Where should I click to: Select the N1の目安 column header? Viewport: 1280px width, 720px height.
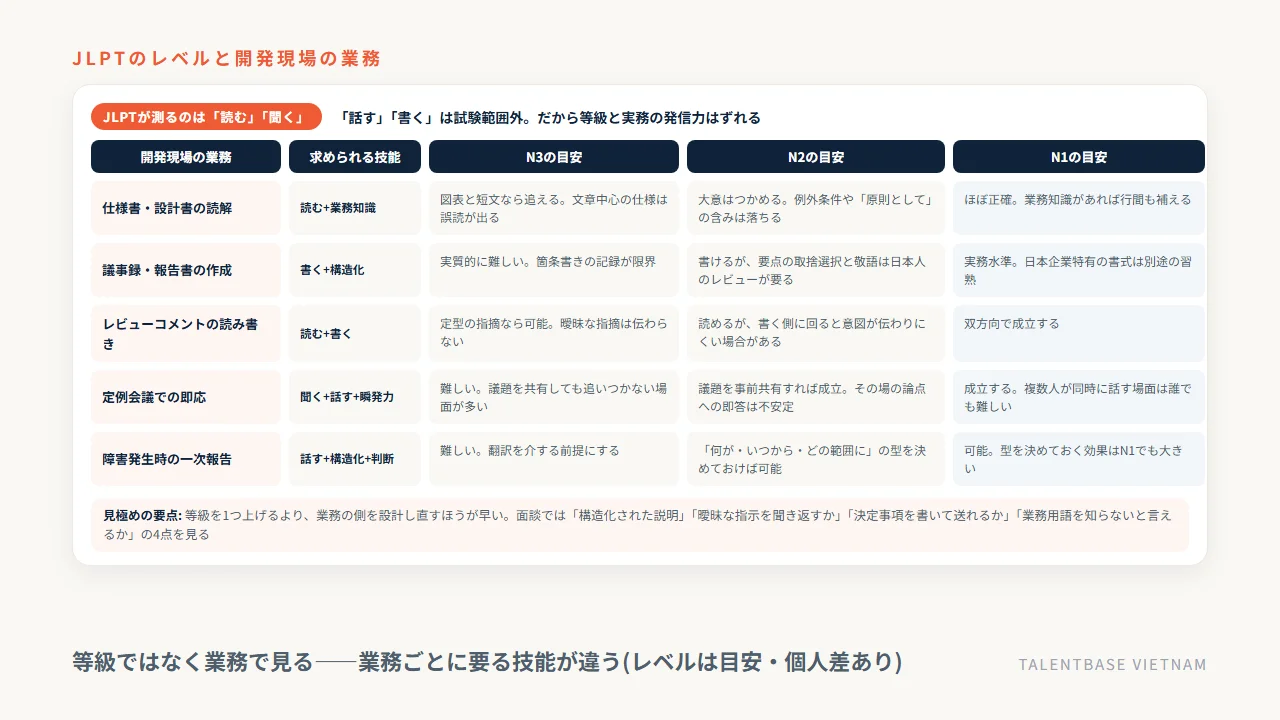[1079, 157]
